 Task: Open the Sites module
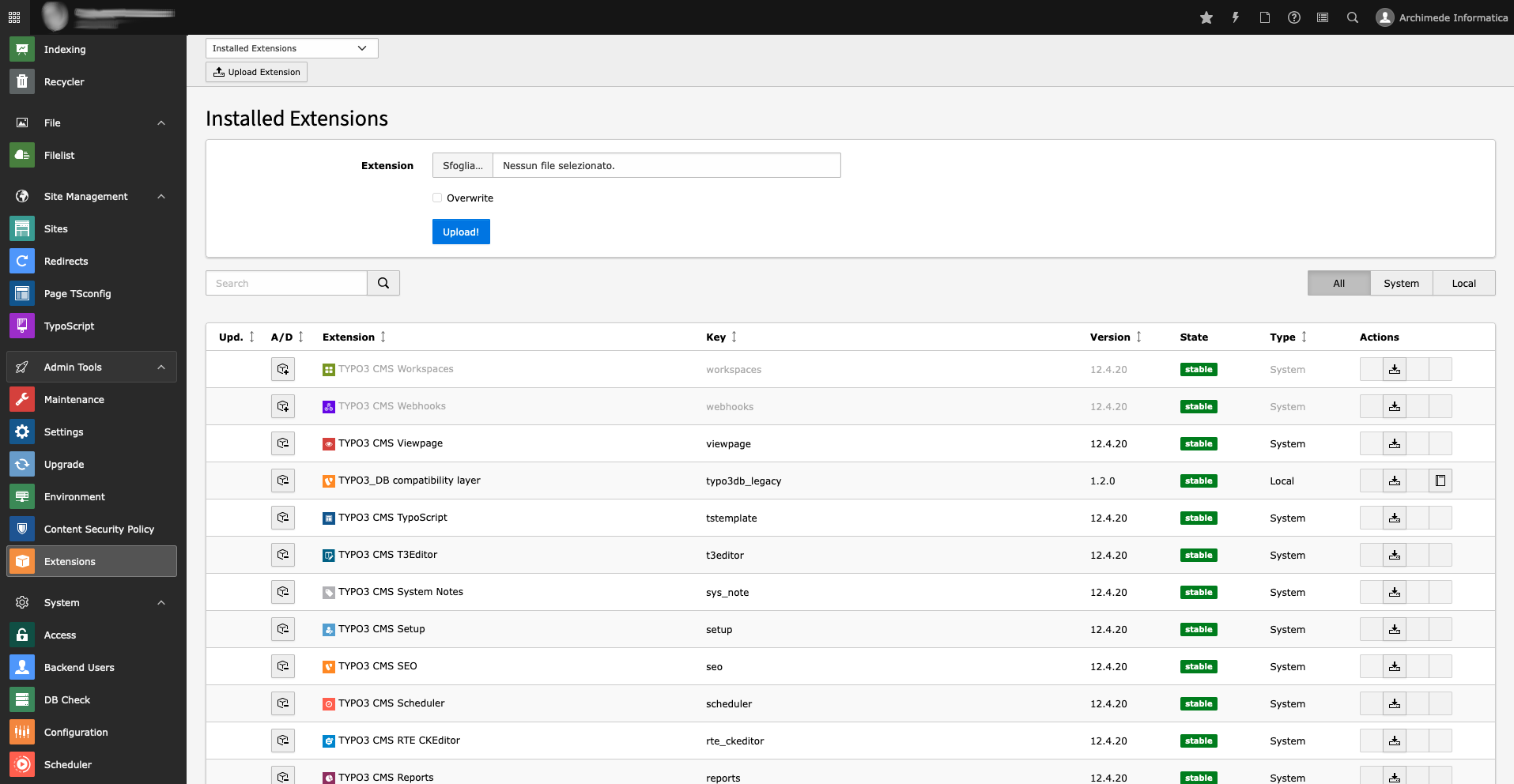point(92,228)
